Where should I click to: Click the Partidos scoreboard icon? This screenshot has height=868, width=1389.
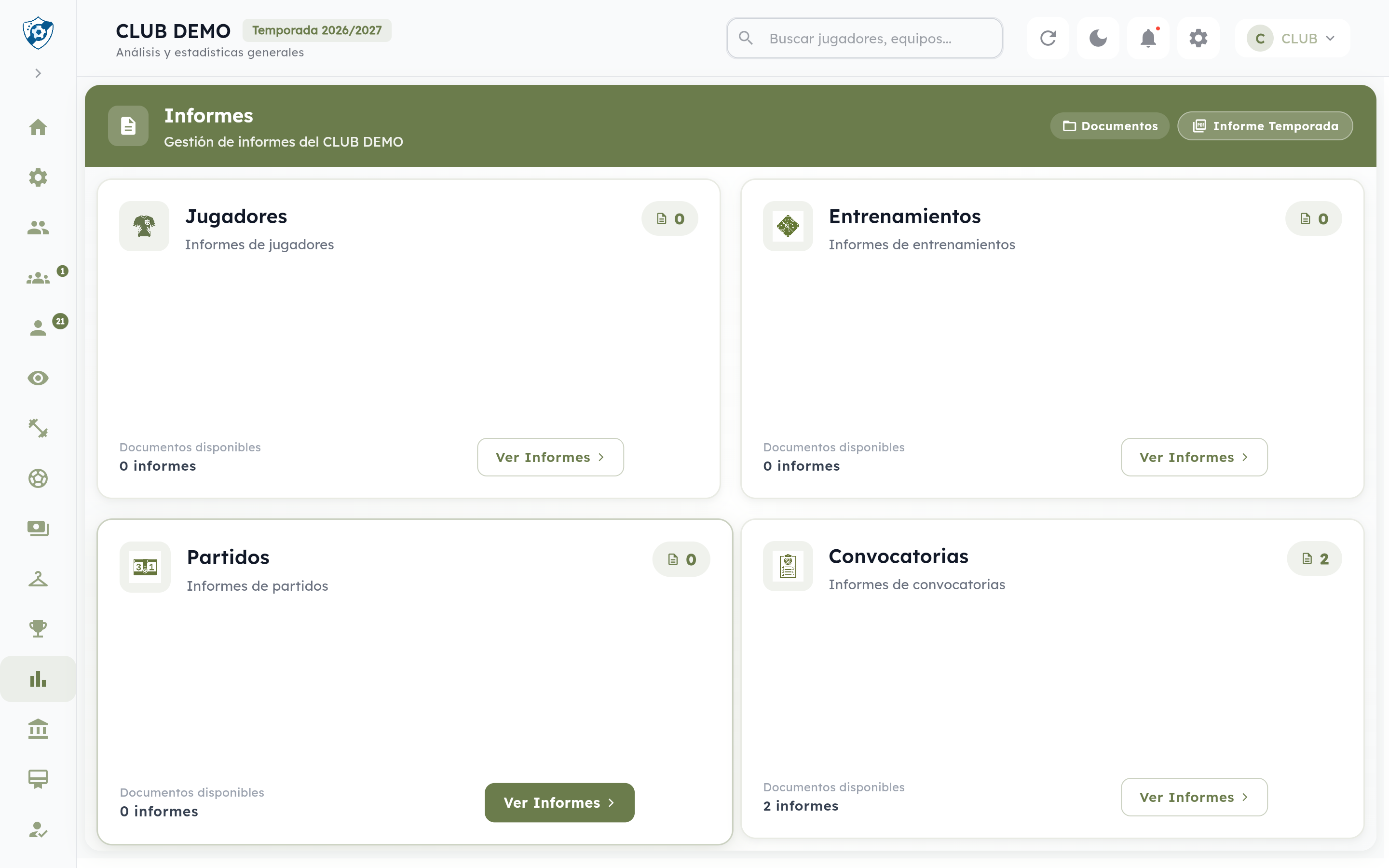pos(145,567)
